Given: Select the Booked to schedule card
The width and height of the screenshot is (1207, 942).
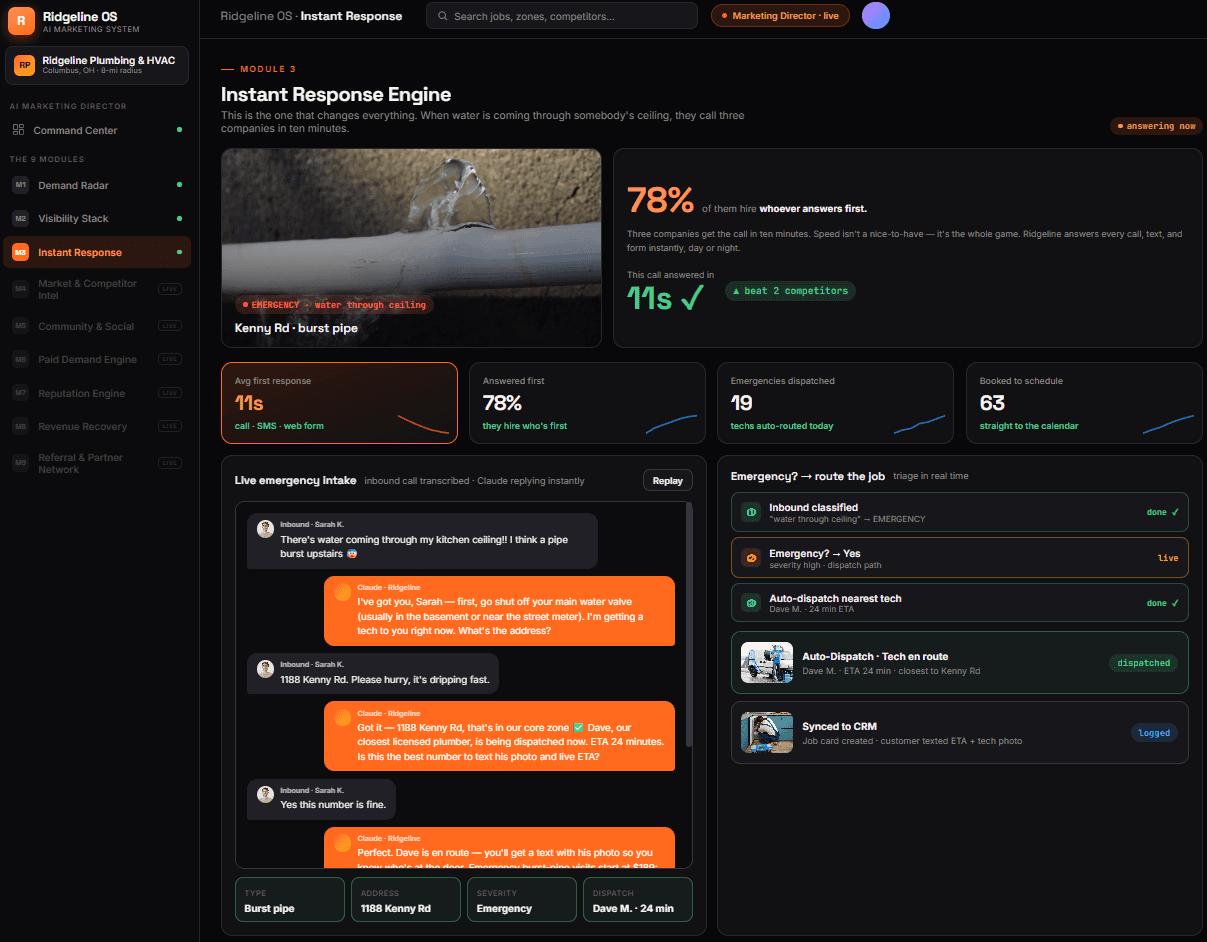Looking at the screenshot, I should tap(1084, 403).
